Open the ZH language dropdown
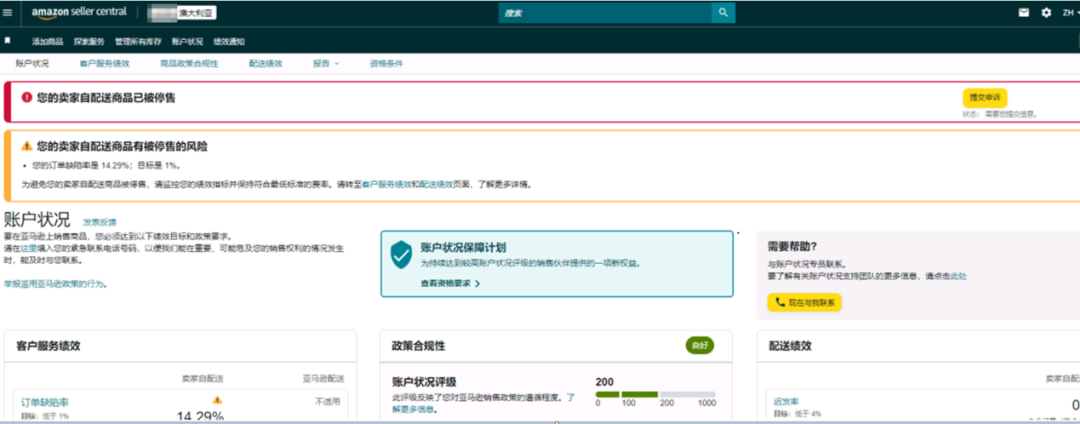 [x=1071, y=12]
